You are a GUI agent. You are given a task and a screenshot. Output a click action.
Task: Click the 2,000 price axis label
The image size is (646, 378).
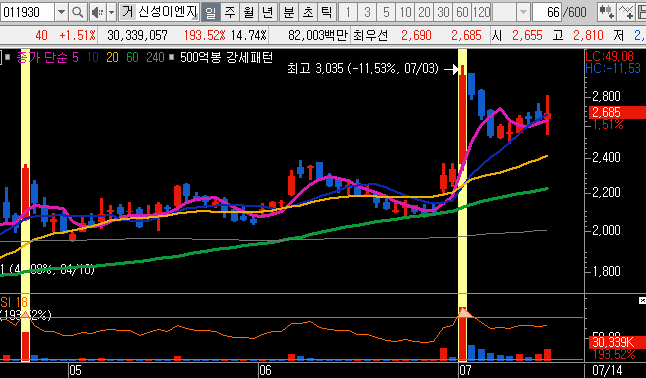click(x=606, y=230)
